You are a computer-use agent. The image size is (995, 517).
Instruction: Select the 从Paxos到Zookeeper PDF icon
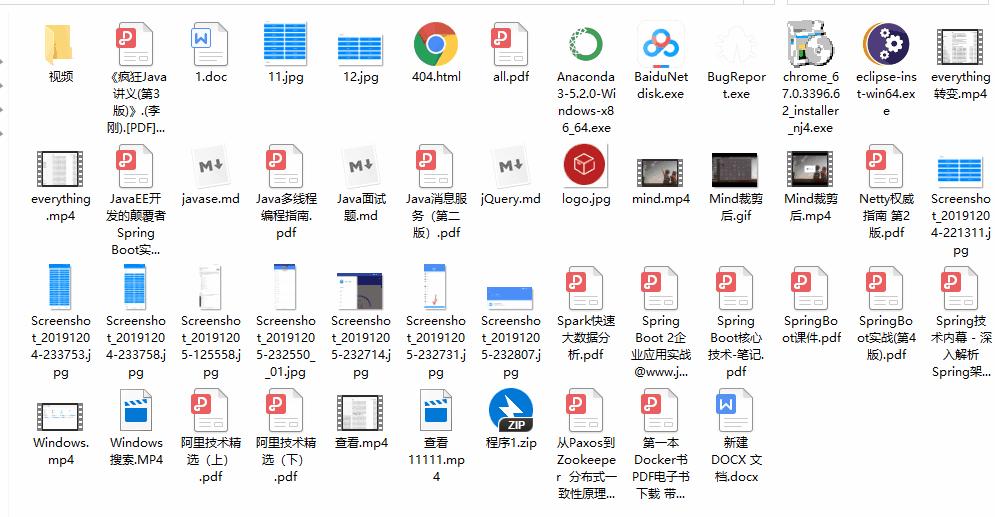[x=586, y=410]
